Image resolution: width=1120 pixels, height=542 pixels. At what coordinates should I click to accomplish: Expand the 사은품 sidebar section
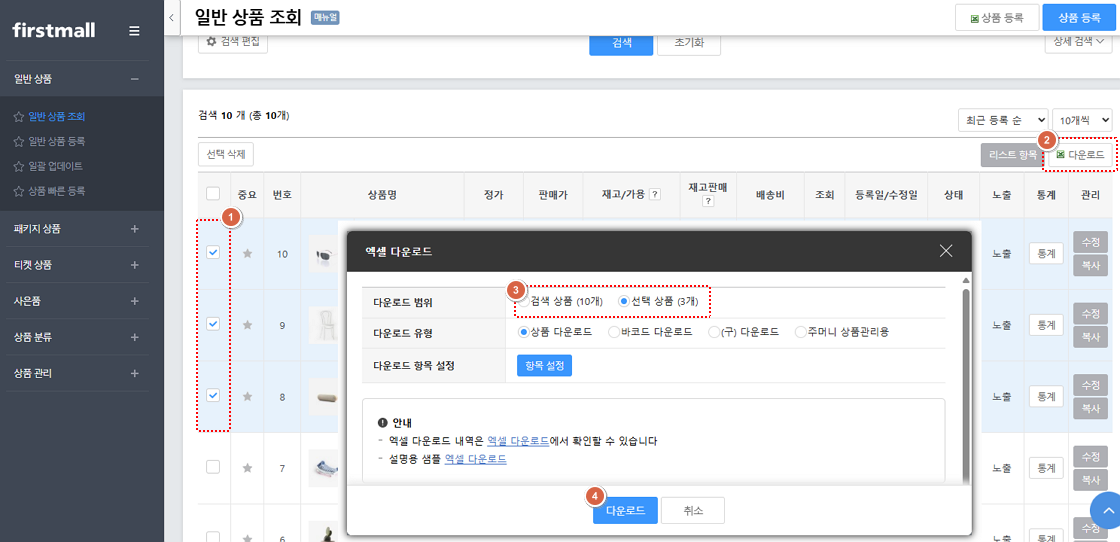(134, 301)
